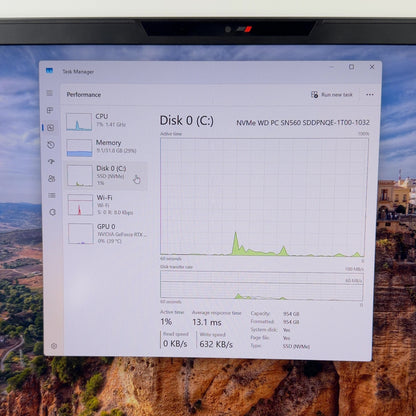
Task: Click the Wi-Fi mini graph thumbnail
Action: 80,205
